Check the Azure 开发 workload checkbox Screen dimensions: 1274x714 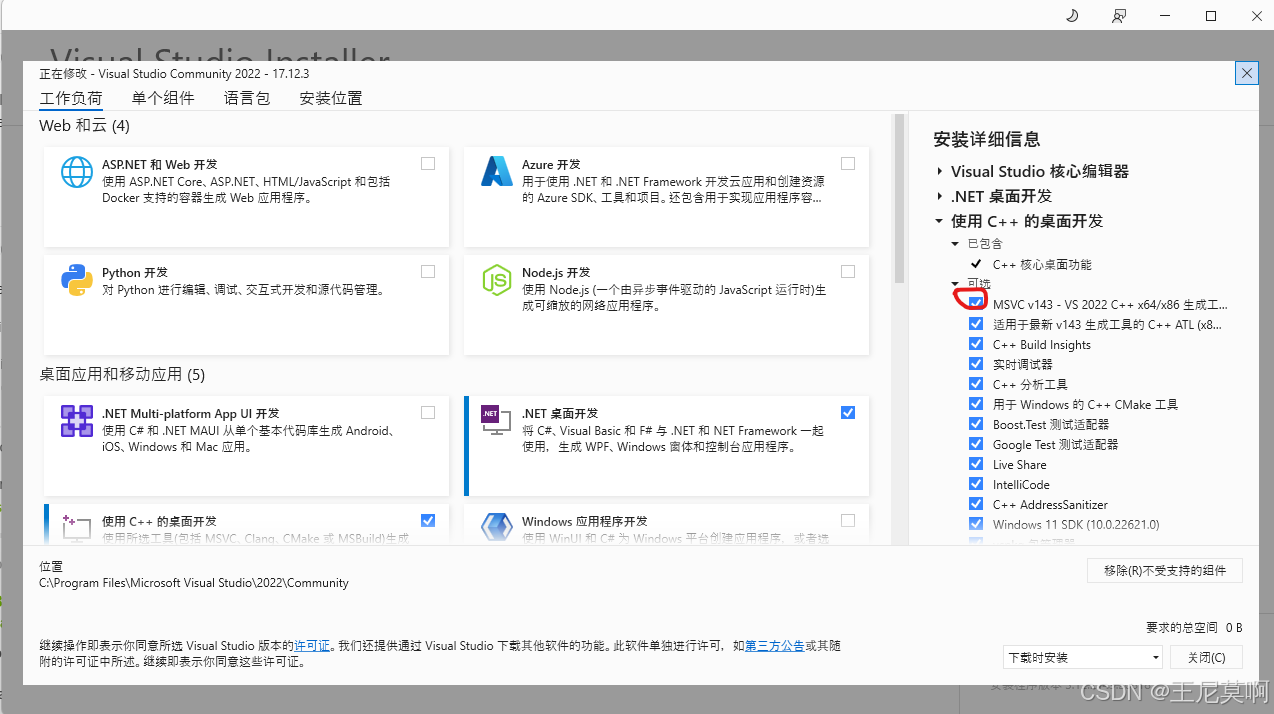848,163
